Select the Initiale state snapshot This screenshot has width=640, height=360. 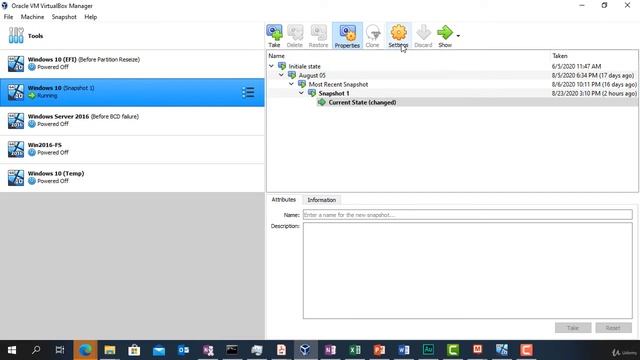pyautogui.click(x=304, y=66)
